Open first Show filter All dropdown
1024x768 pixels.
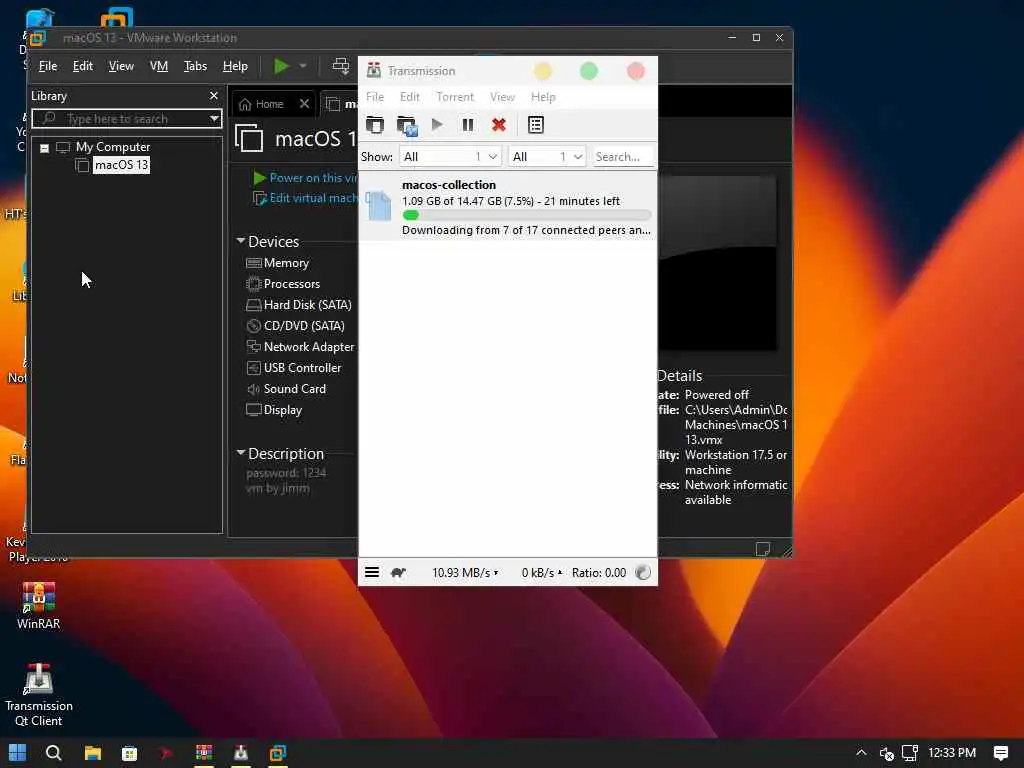450,156
